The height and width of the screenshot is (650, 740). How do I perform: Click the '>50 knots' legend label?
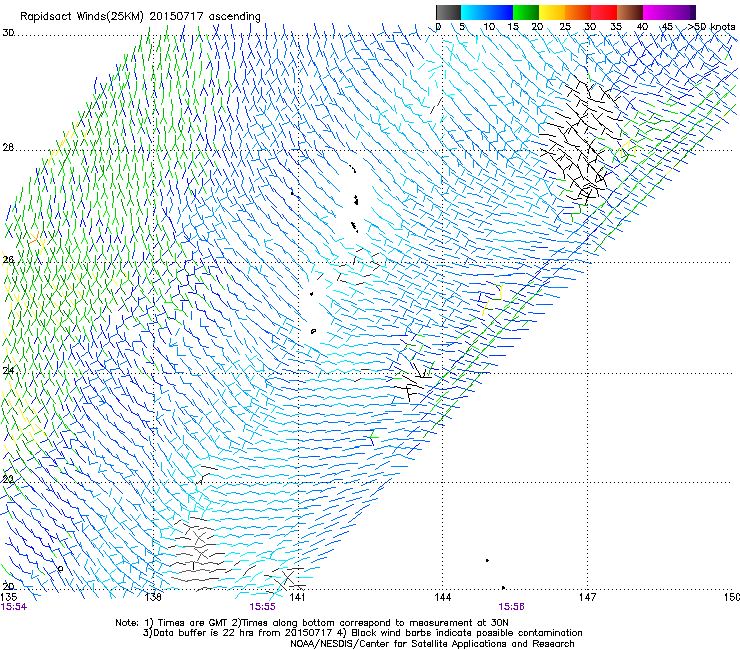711,27
